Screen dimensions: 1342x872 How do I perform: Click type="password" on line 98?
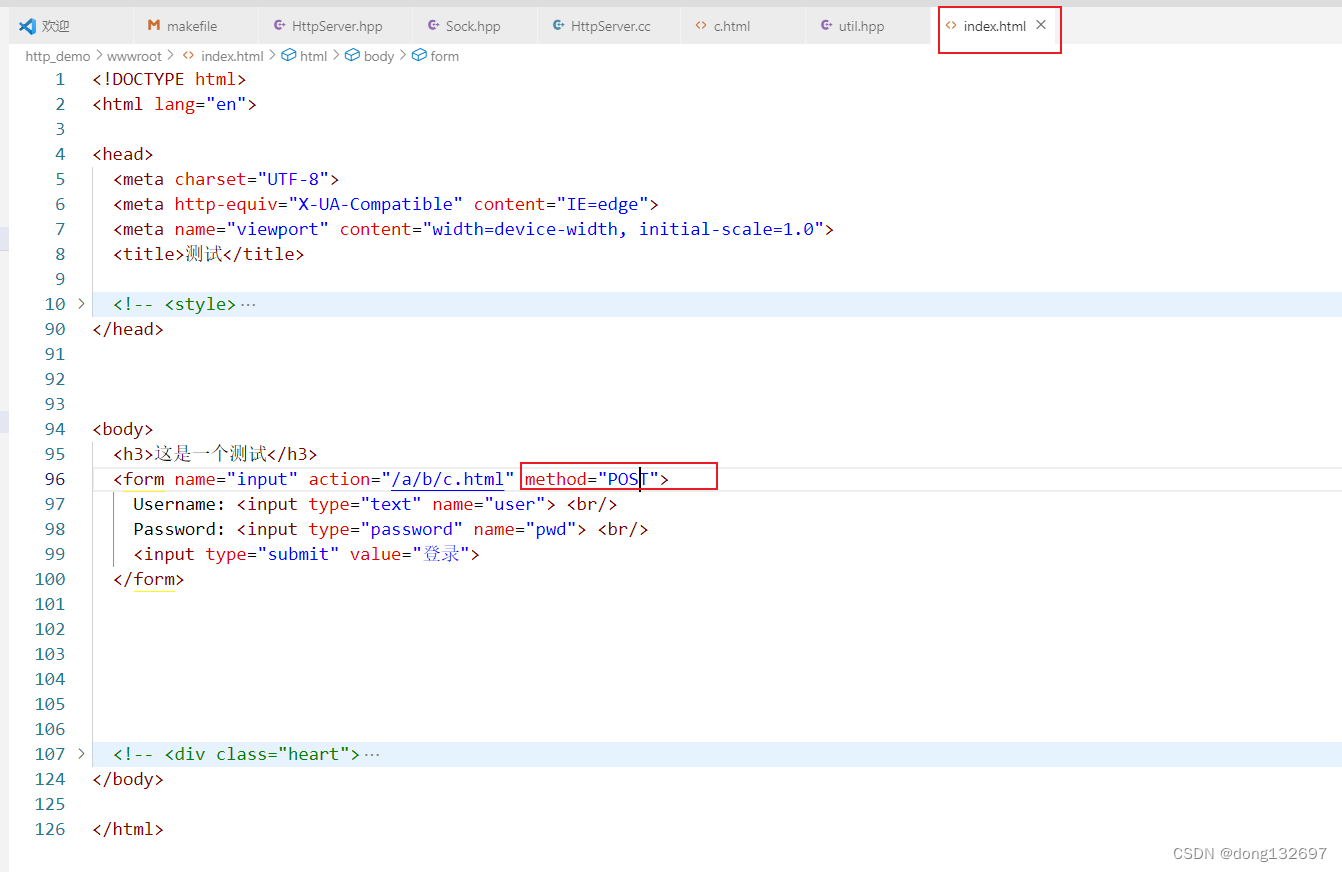pyautogui.click(x=386, y=529)
